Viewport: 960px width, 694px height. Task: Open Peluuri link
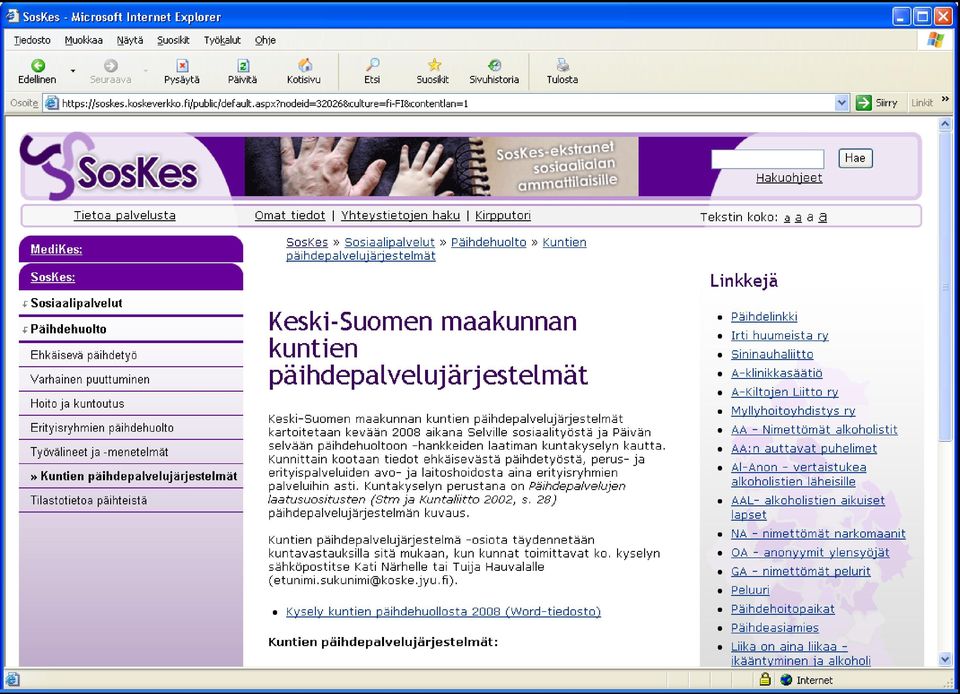pos(750,590)
